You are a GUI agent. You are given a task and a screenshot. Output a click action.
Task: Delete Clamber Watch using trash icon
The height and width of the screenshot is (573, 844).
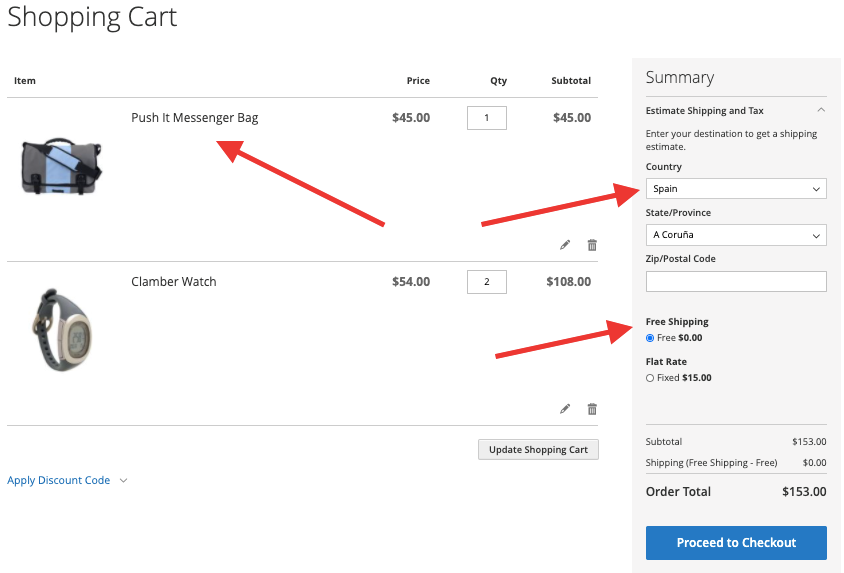(x=592, y=409)
